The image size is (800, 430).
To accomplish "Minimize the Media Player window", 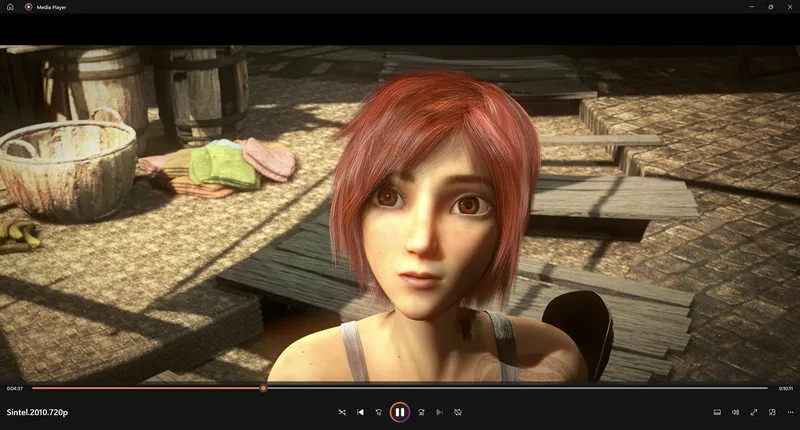I will point(752,7).
